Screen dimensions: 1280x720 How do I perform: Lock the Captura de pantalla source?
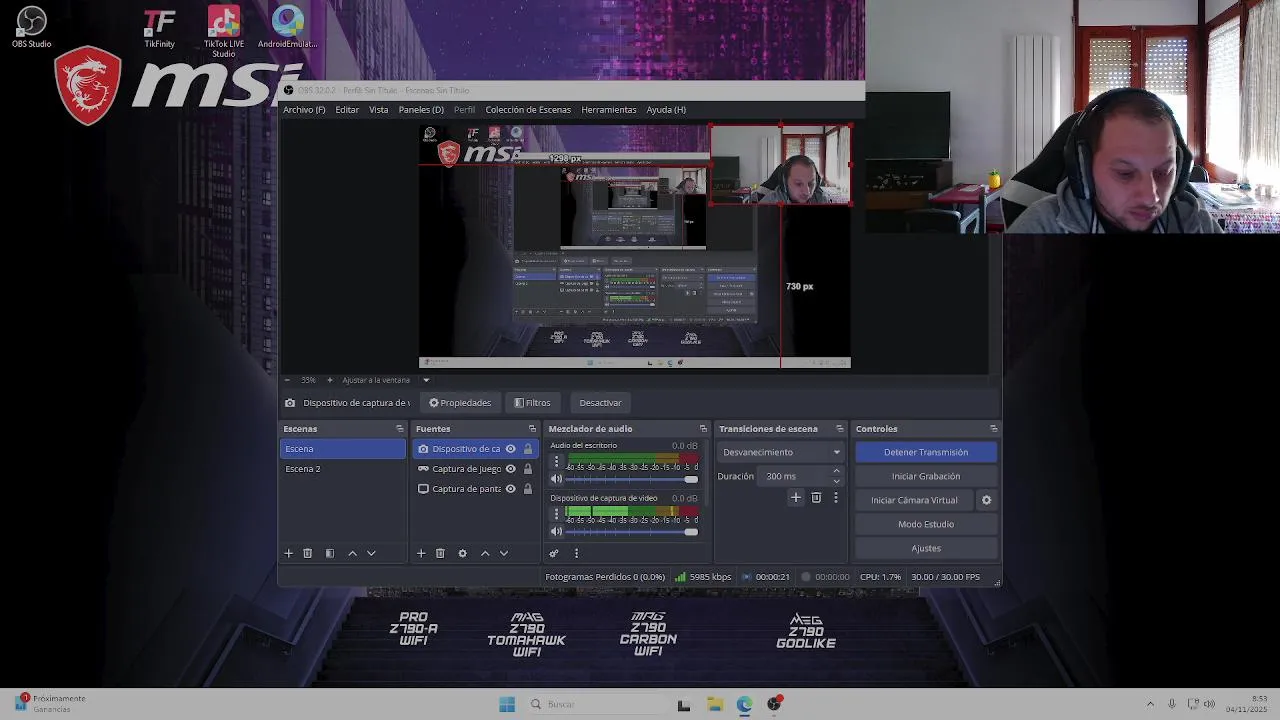click(528, 489)
